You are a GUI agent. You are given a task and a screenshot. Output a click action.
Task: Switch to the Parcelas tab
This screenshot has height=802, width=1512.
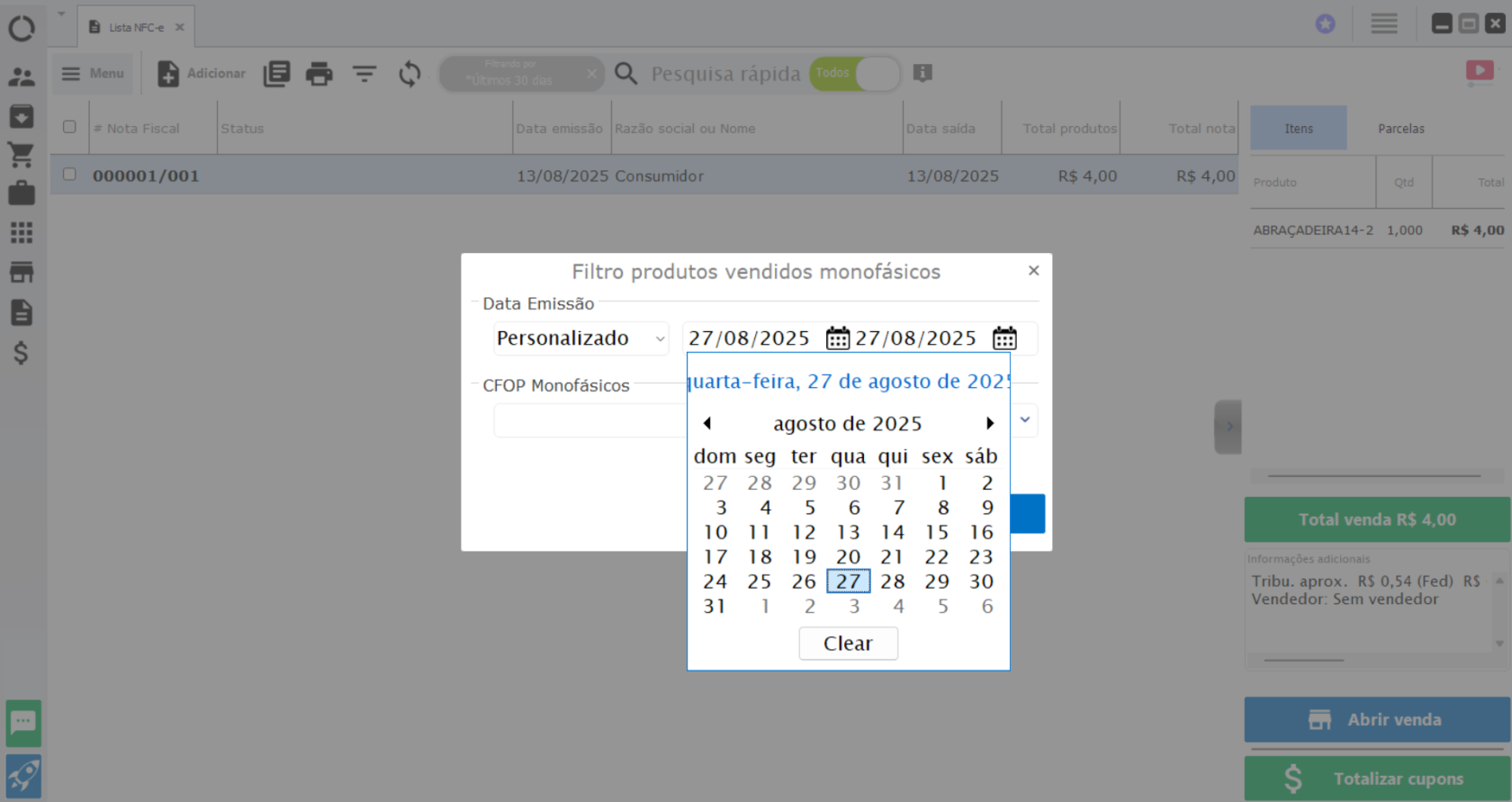click(1401, 129)
